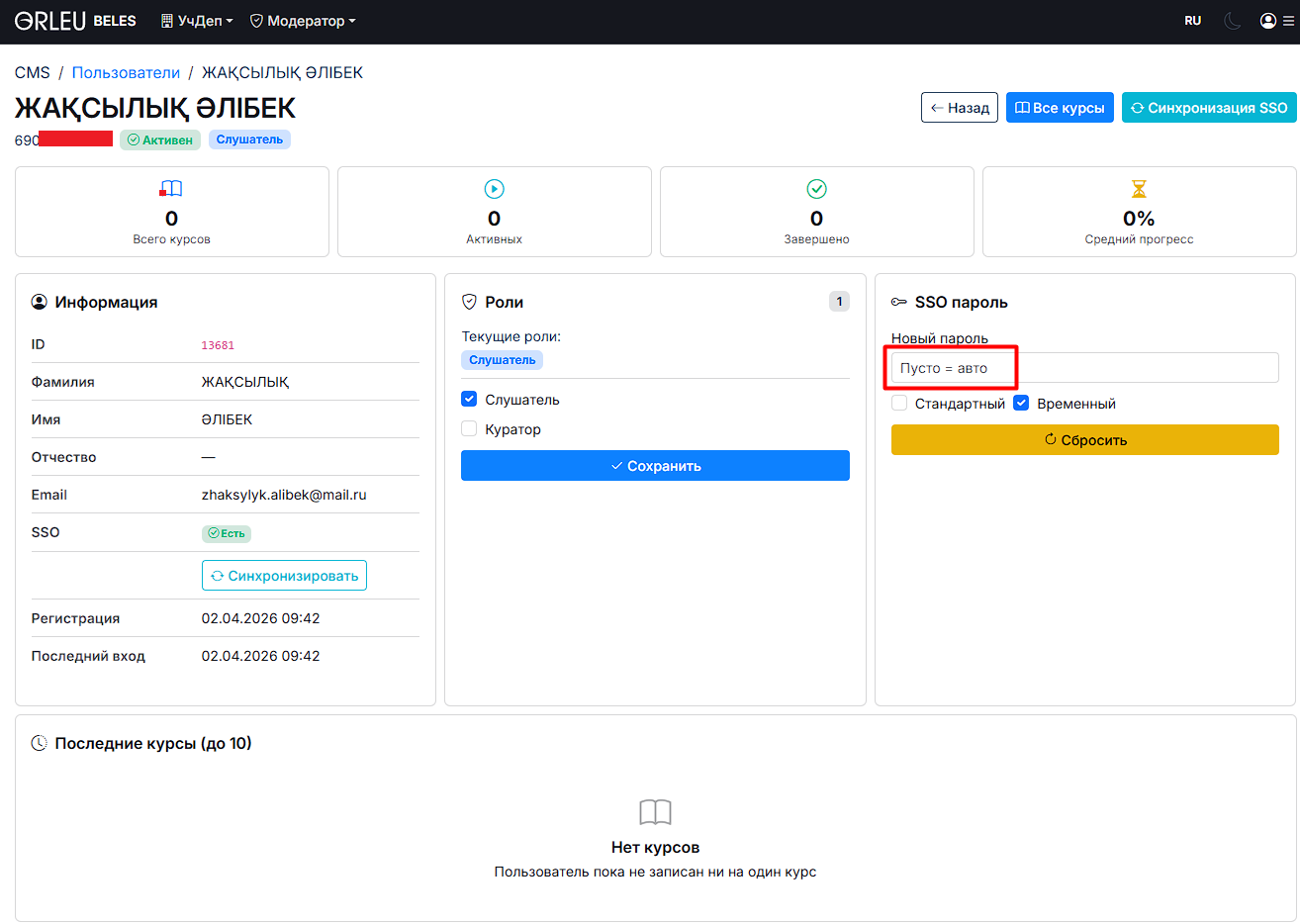Go to Пользователи breadcrumb link

tap(126, 72)
